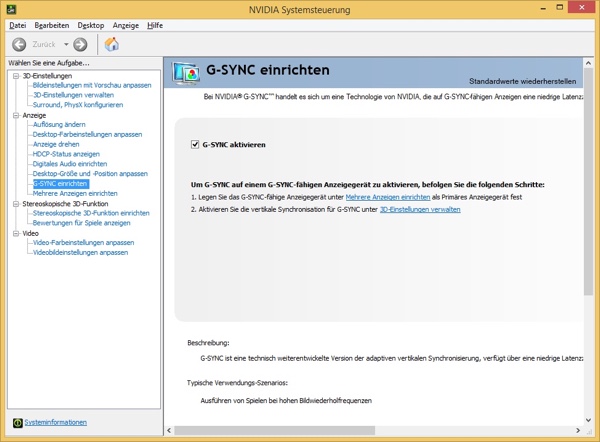Select Stereoskopische 3D-Funktion einrichten

click(91, 213)
